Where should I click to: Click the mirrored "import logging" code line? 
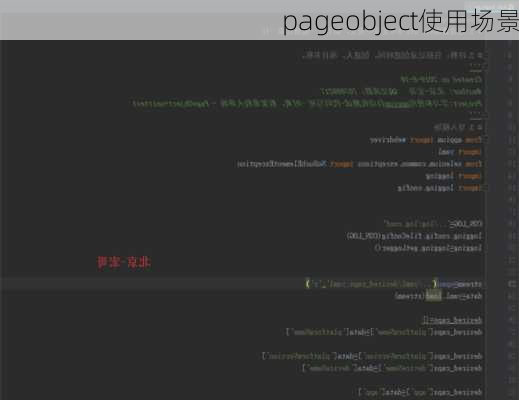(453, 176)
